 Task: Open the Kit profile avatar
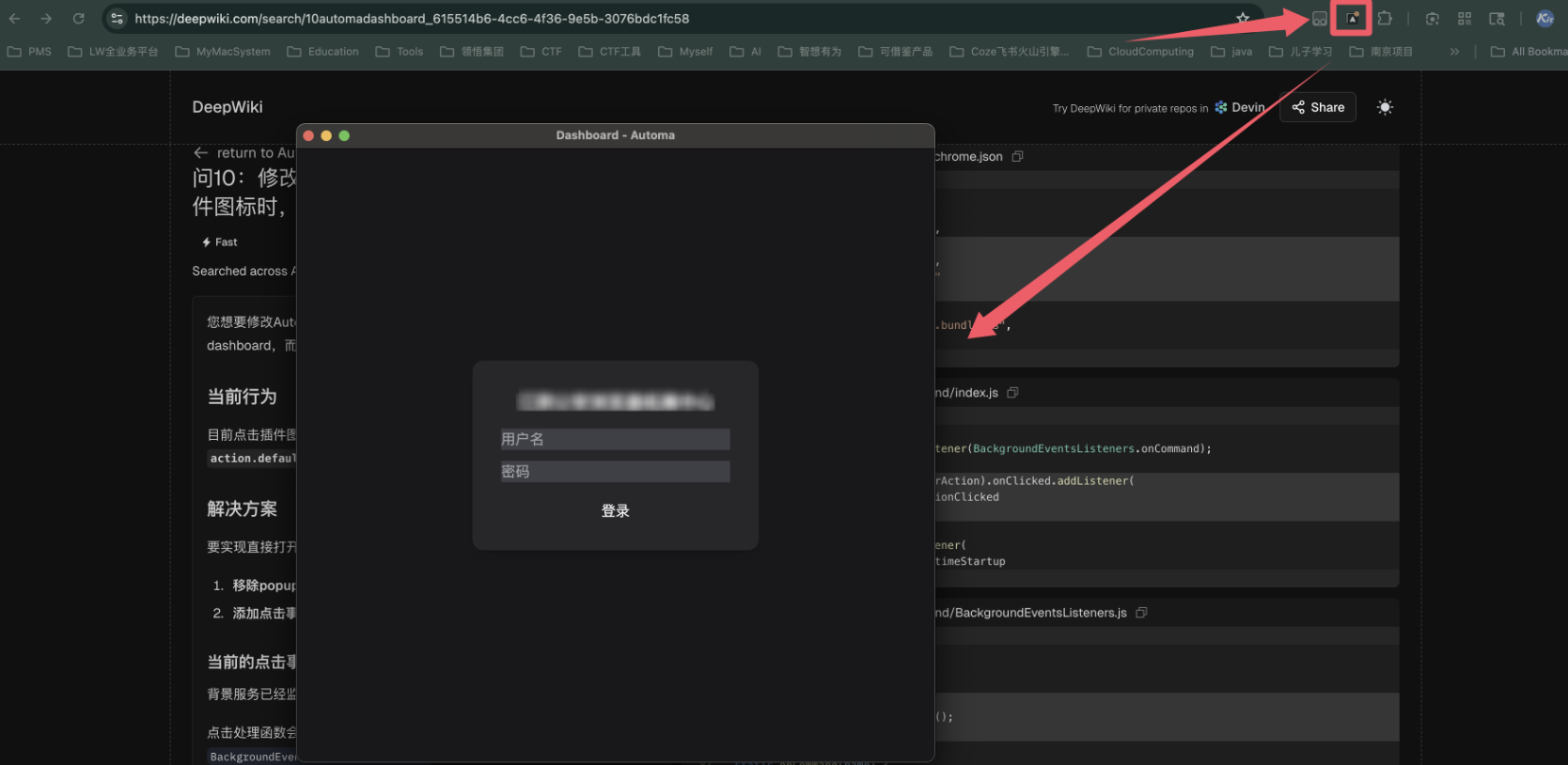tap(1544, 19)
